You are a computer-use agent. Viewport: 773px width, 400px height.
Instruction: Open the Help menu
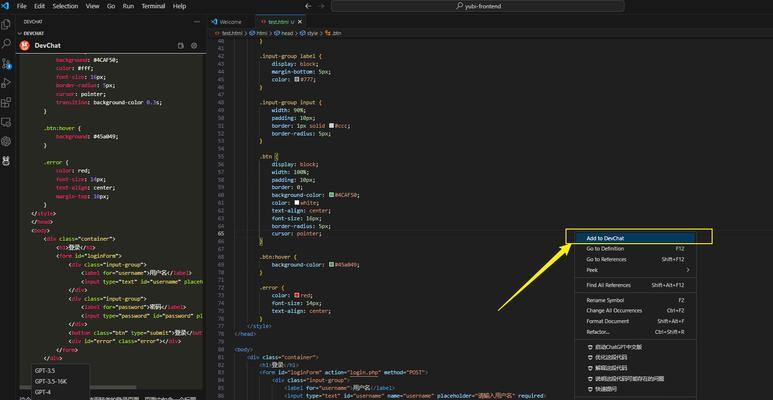coord(179,6)
